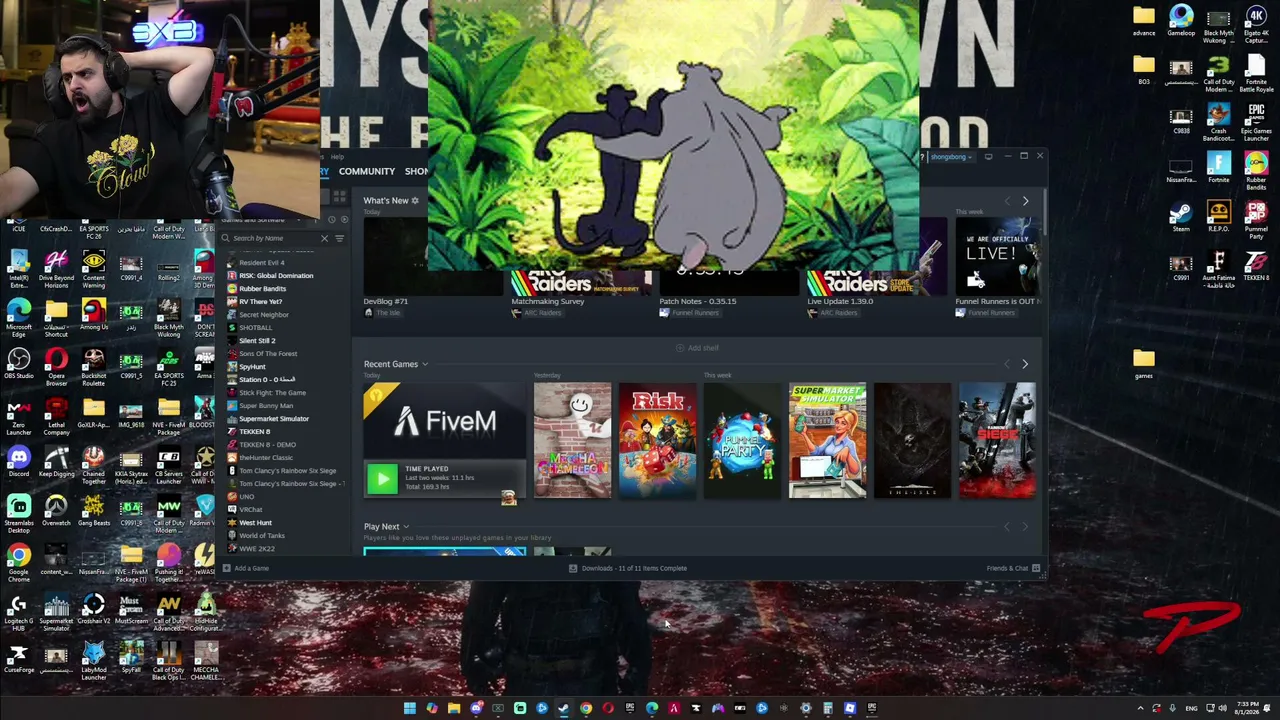Click the ENG language indicator
Screen dimensions: 1280x720
click(1191, 708)
